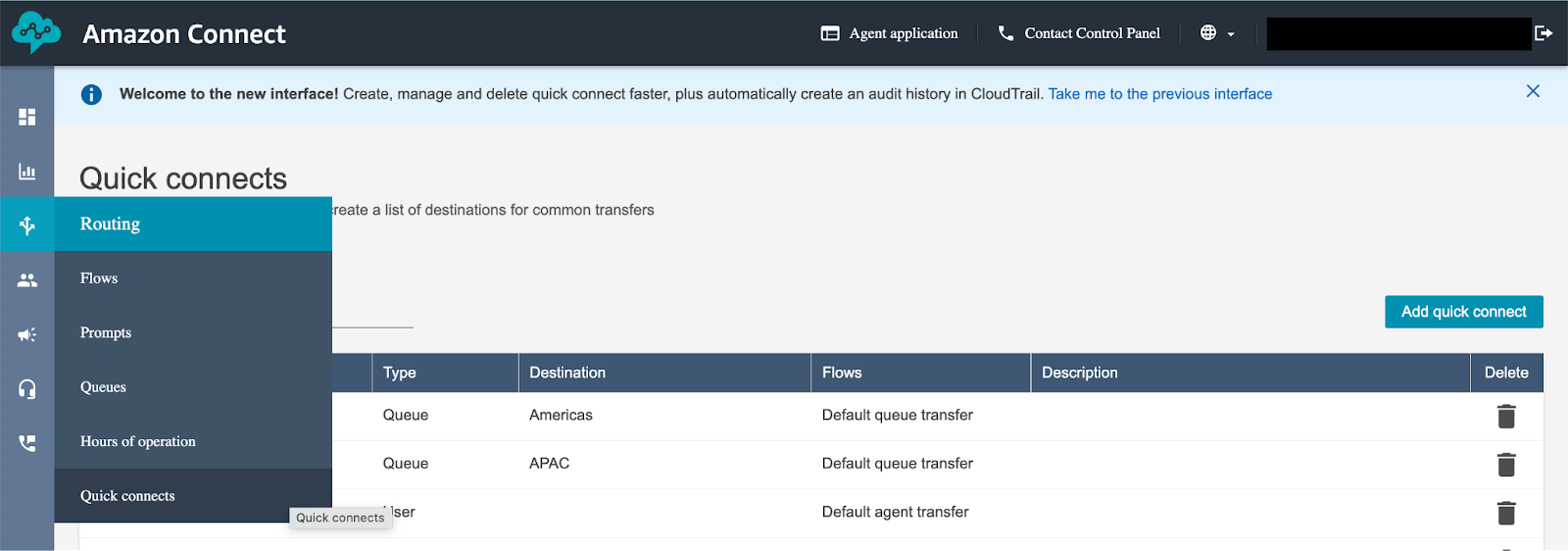Click the headset icon in sidebar
The width and height of the screenshot is (1568, 551).
27,389
